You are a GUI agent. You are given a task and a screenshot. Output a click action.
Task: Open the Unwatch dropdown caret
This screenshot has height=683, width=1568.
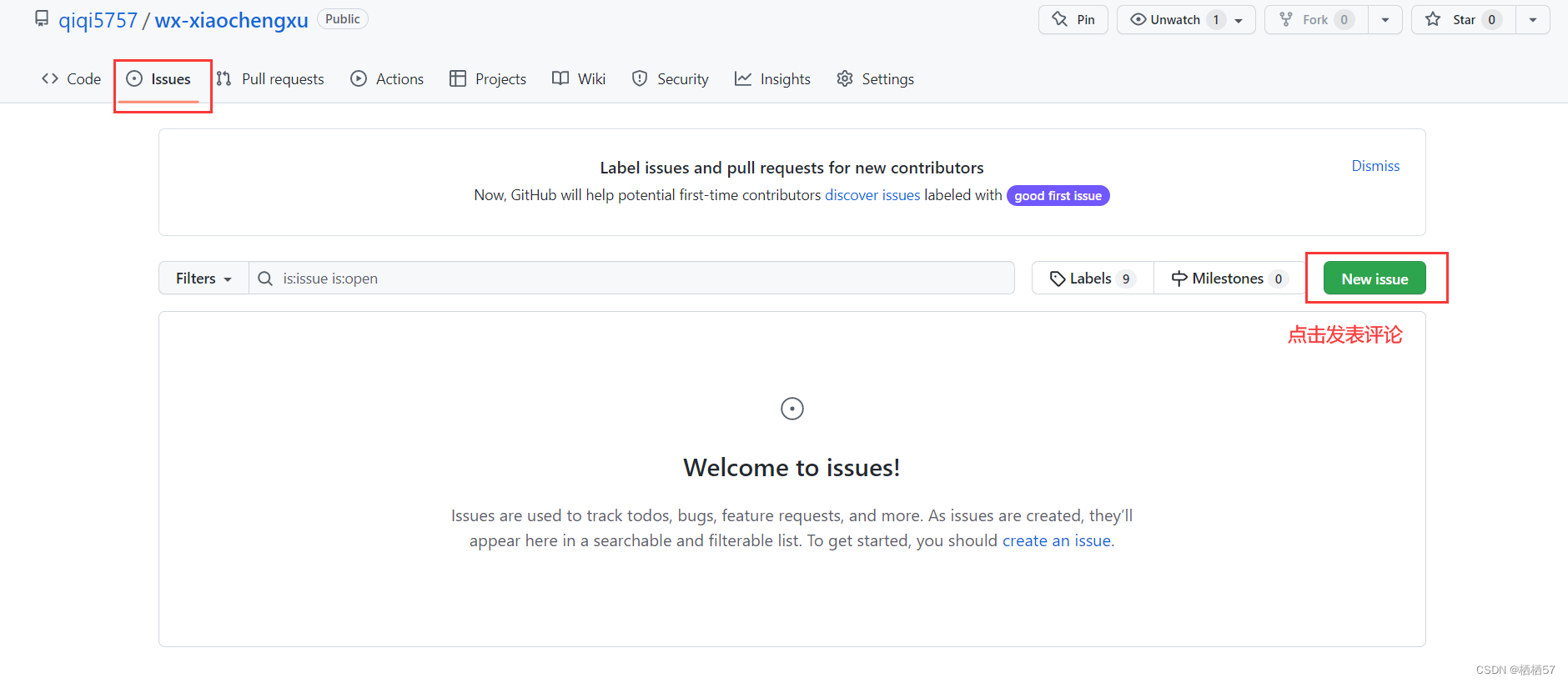tap(1239, 20)
